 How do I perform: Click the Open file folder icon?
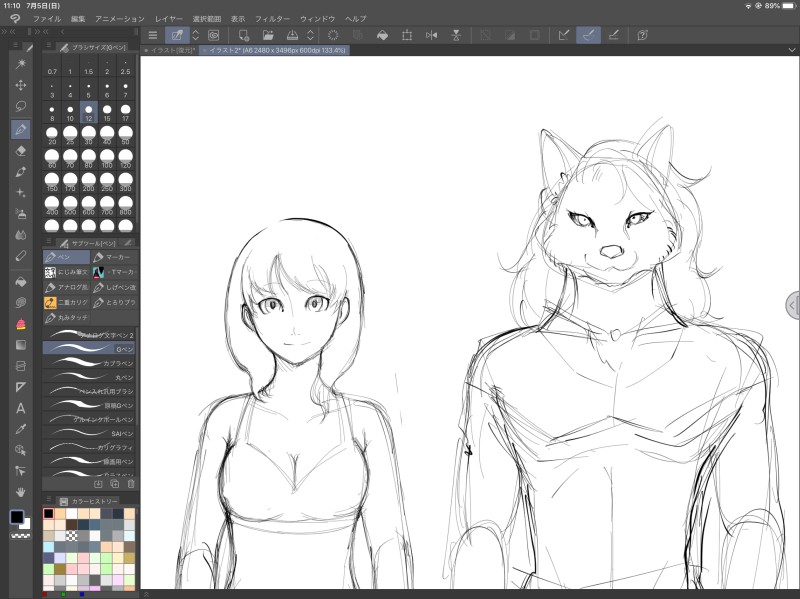267,35
